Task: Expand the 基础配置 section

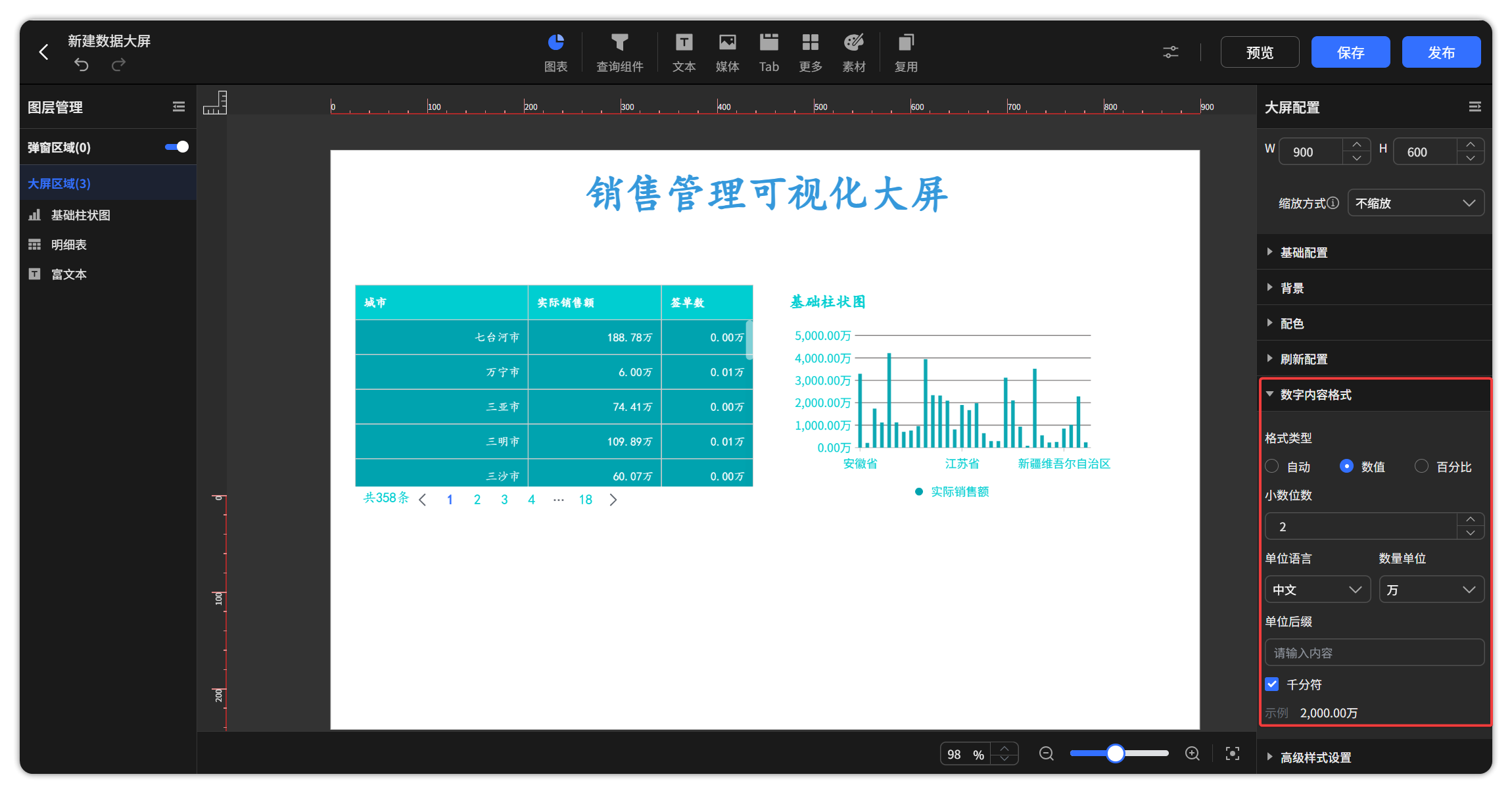Action: click(x=1374, y=252)
